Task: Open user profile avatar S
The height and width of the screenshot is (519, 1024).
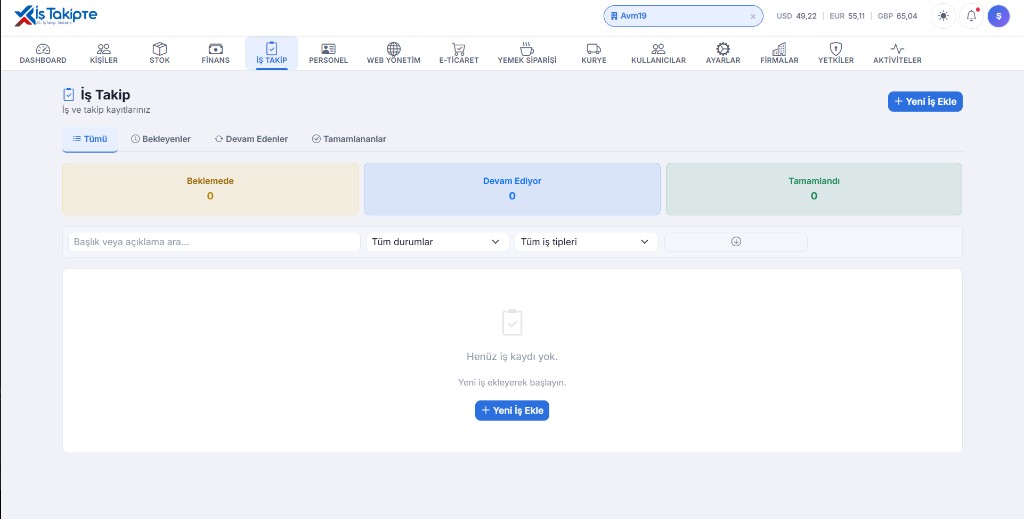Action: [999, 16]
